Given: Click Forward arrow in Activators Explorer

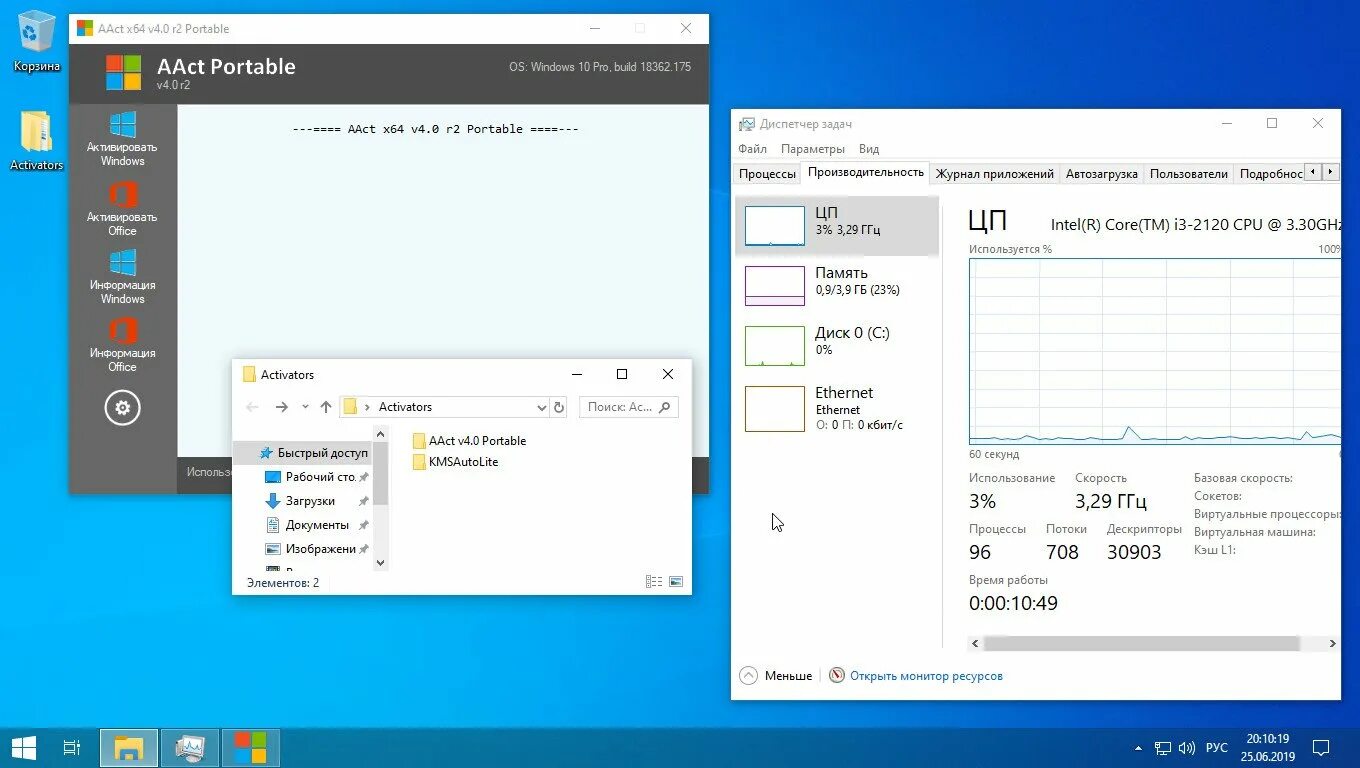Looking at the screenshot, I should point(282,407).
